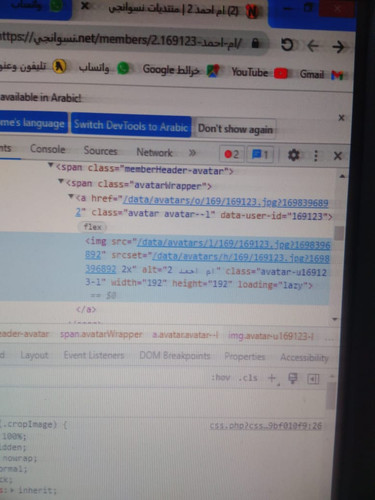The image size is (375, 500).
Task: Open css.php?css..9bf010f9:26 source link
Action: (265, 426)
